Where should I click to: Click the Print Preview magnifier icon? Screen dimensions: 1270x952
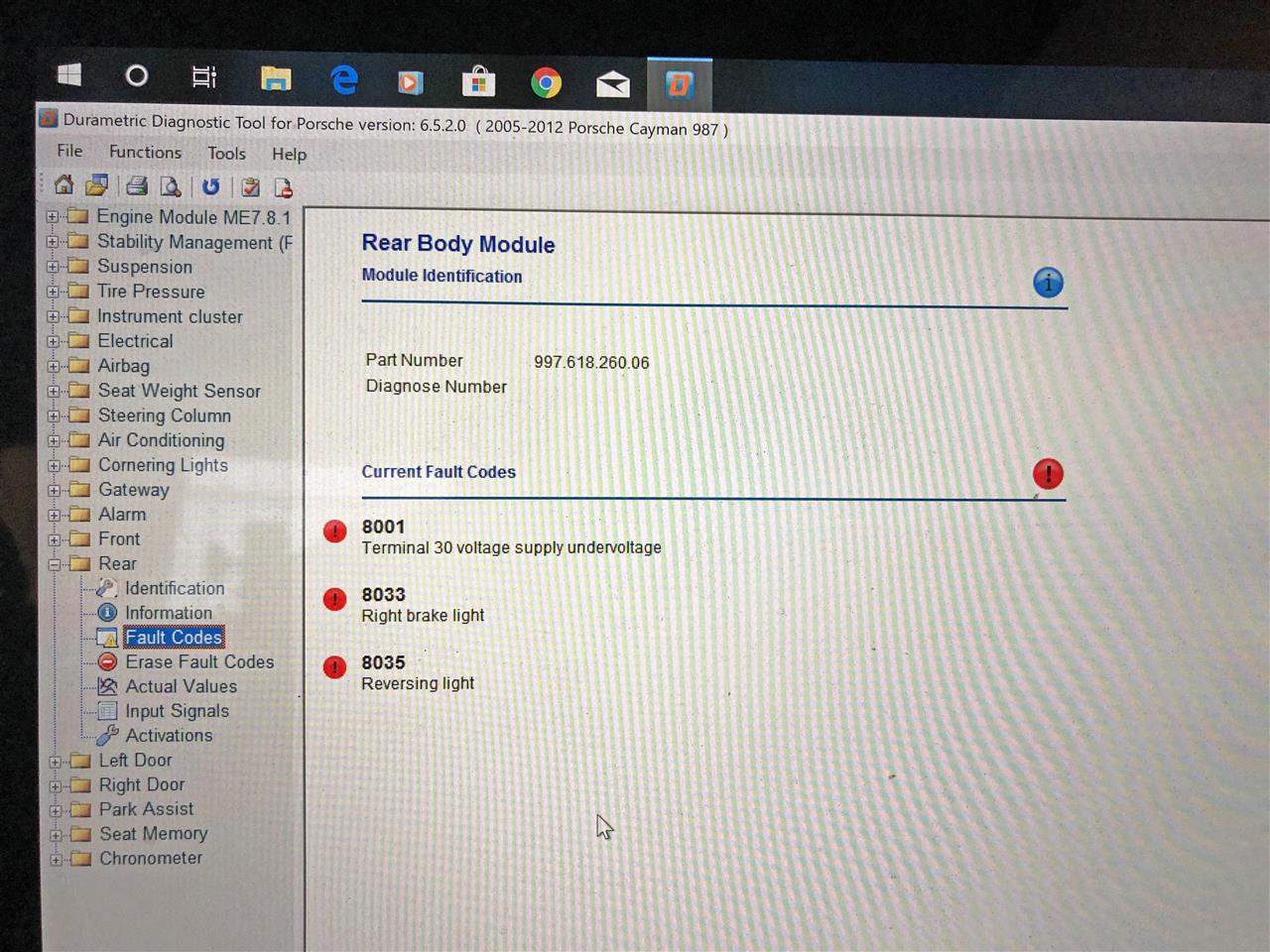(x=171, y=186)
